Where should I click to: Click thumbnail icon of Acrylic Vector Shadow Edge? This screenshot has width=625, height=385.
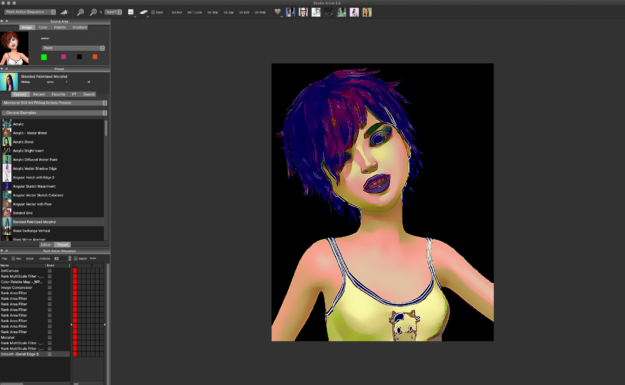[7, 169]
